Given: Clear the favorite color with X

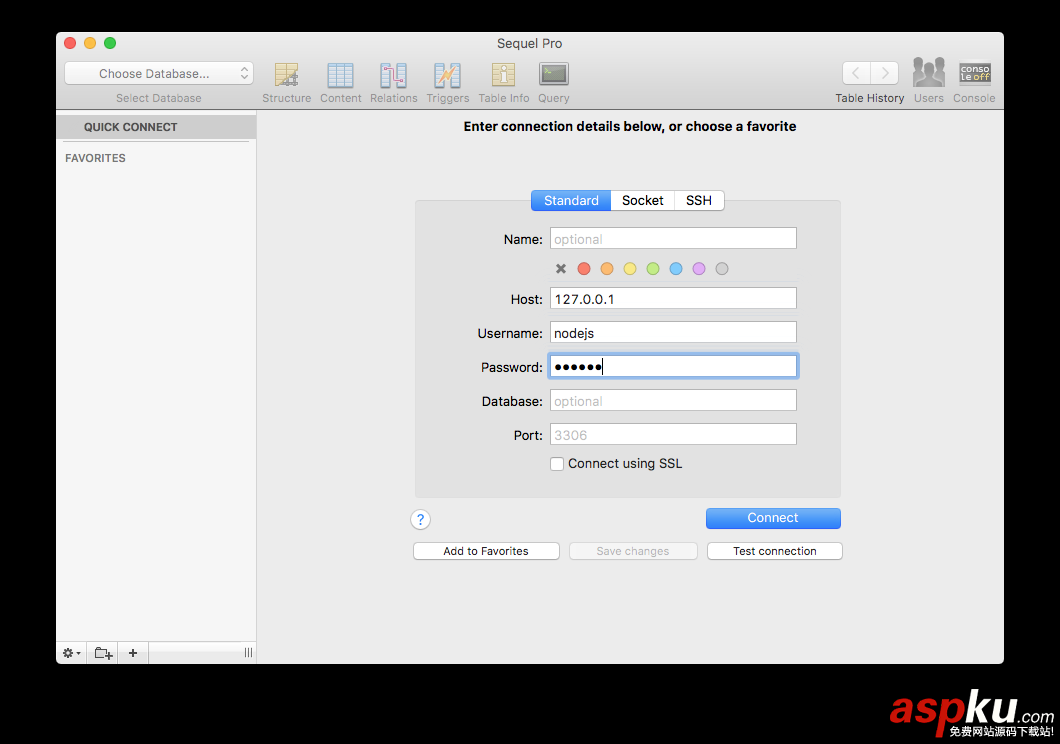Looking at the screenshot, I should (560, 269).
